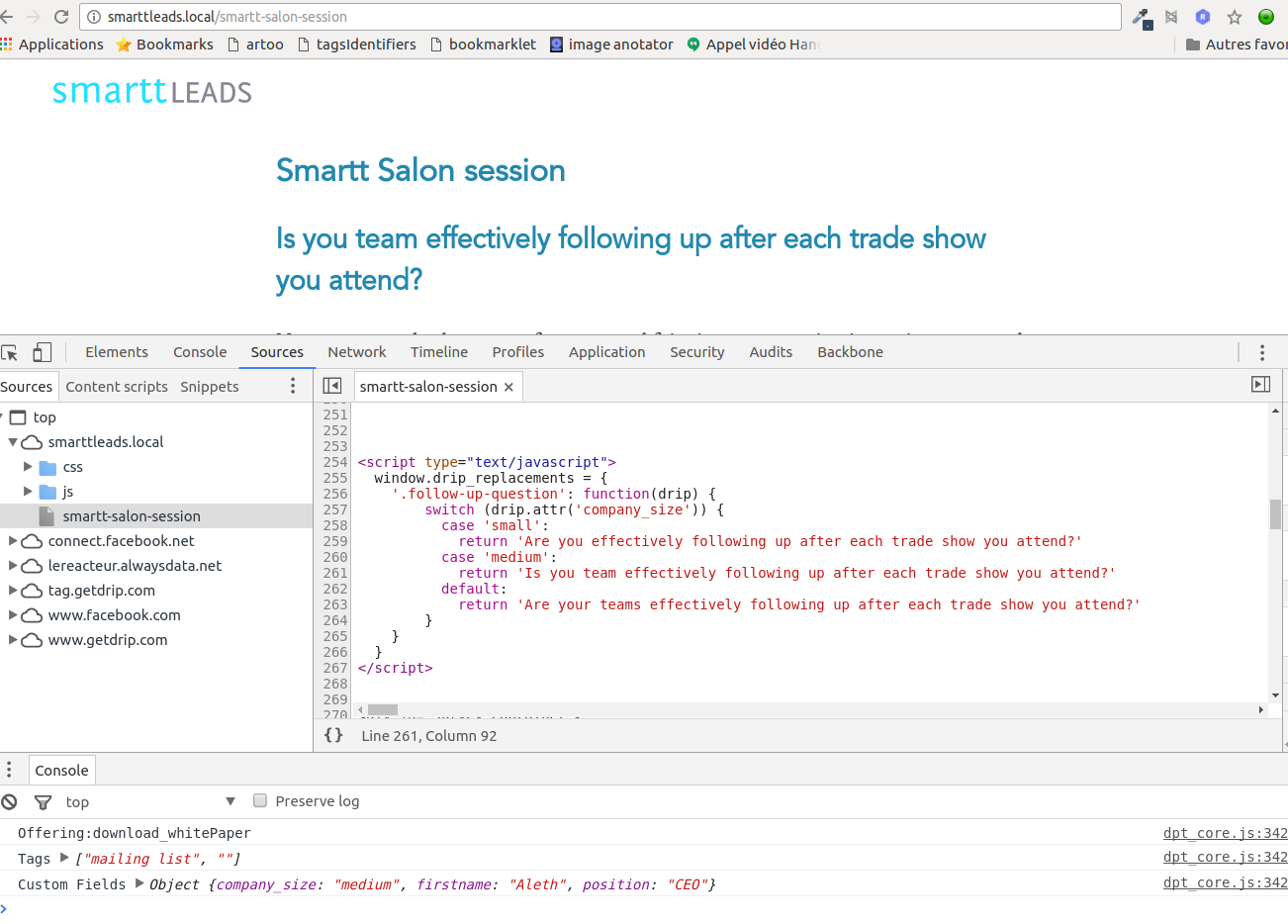
Task: Click the horizontal scrollbar right arrow
Action: (x=1260, y=709)
